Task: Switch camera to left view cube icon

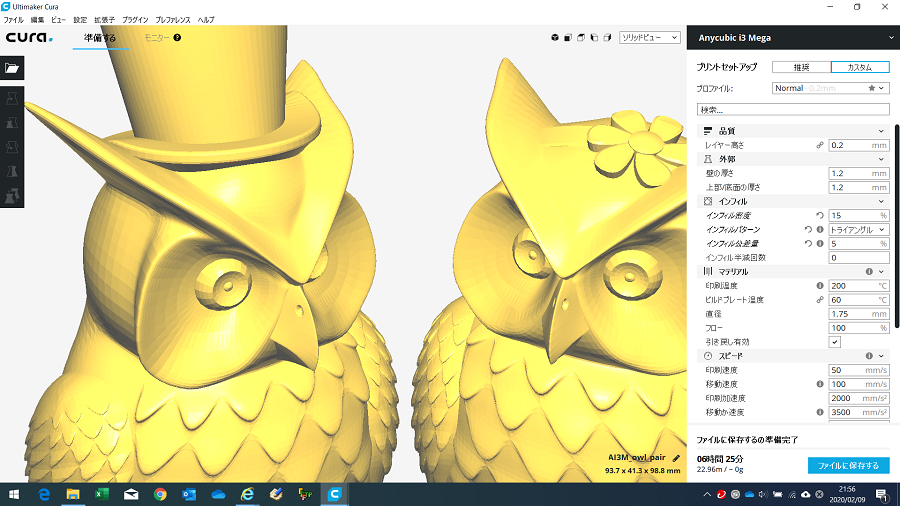Action: tap(594, 37)
